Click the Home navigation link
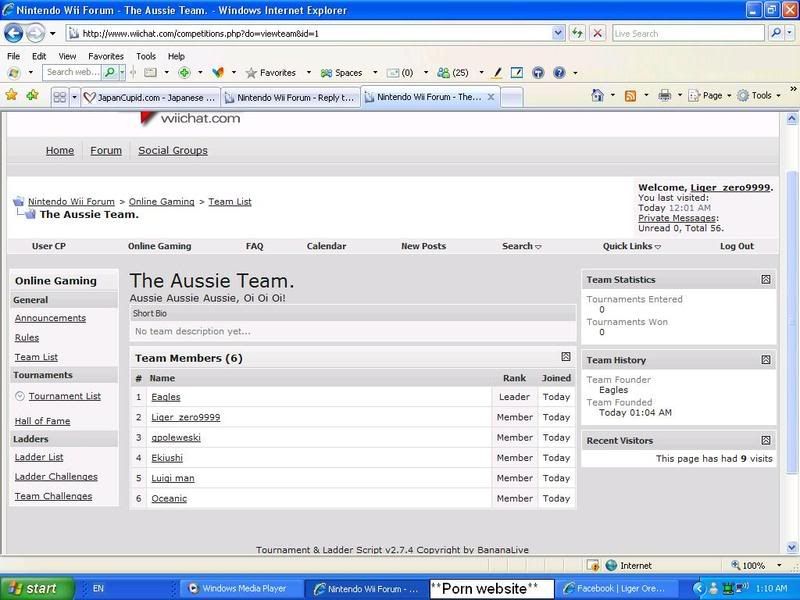 (60, 151)
